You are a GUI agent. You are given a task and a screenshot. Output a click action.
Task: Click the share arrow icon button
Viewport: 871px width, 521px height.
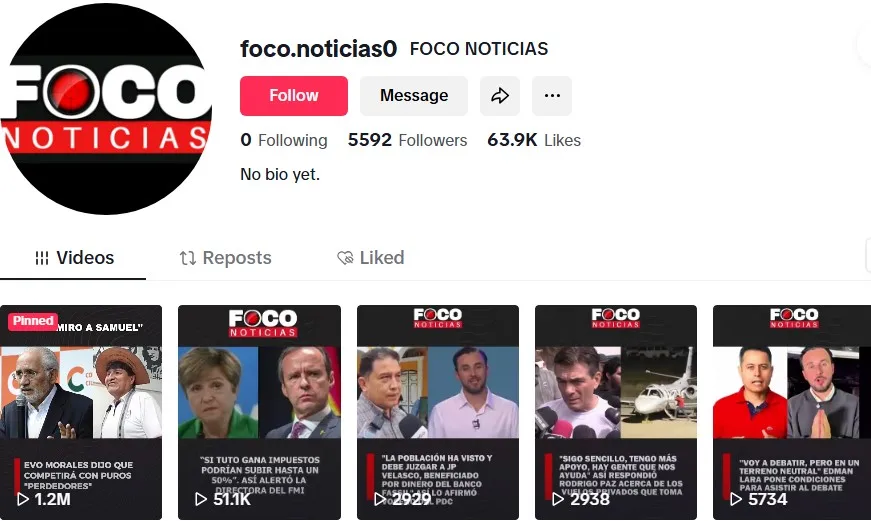pos(499,96)
